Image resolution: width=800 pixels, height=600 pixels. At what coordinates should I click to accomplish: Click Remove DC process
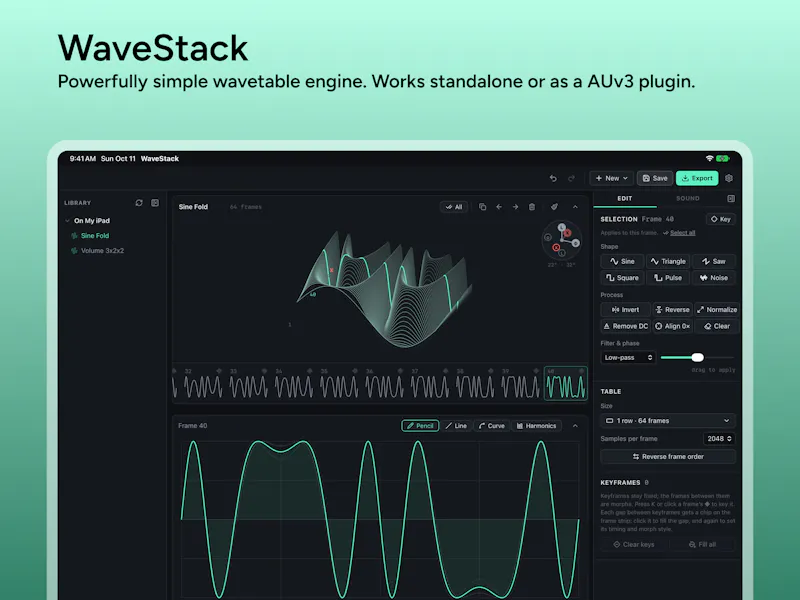(626, 326)
